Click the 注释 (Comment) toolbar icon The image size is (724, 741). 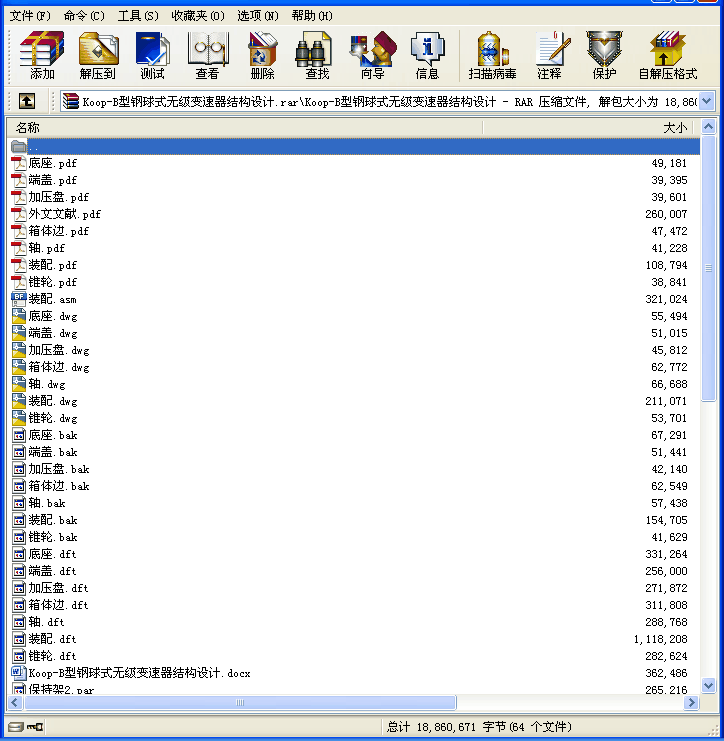click(x=549, y=55)
